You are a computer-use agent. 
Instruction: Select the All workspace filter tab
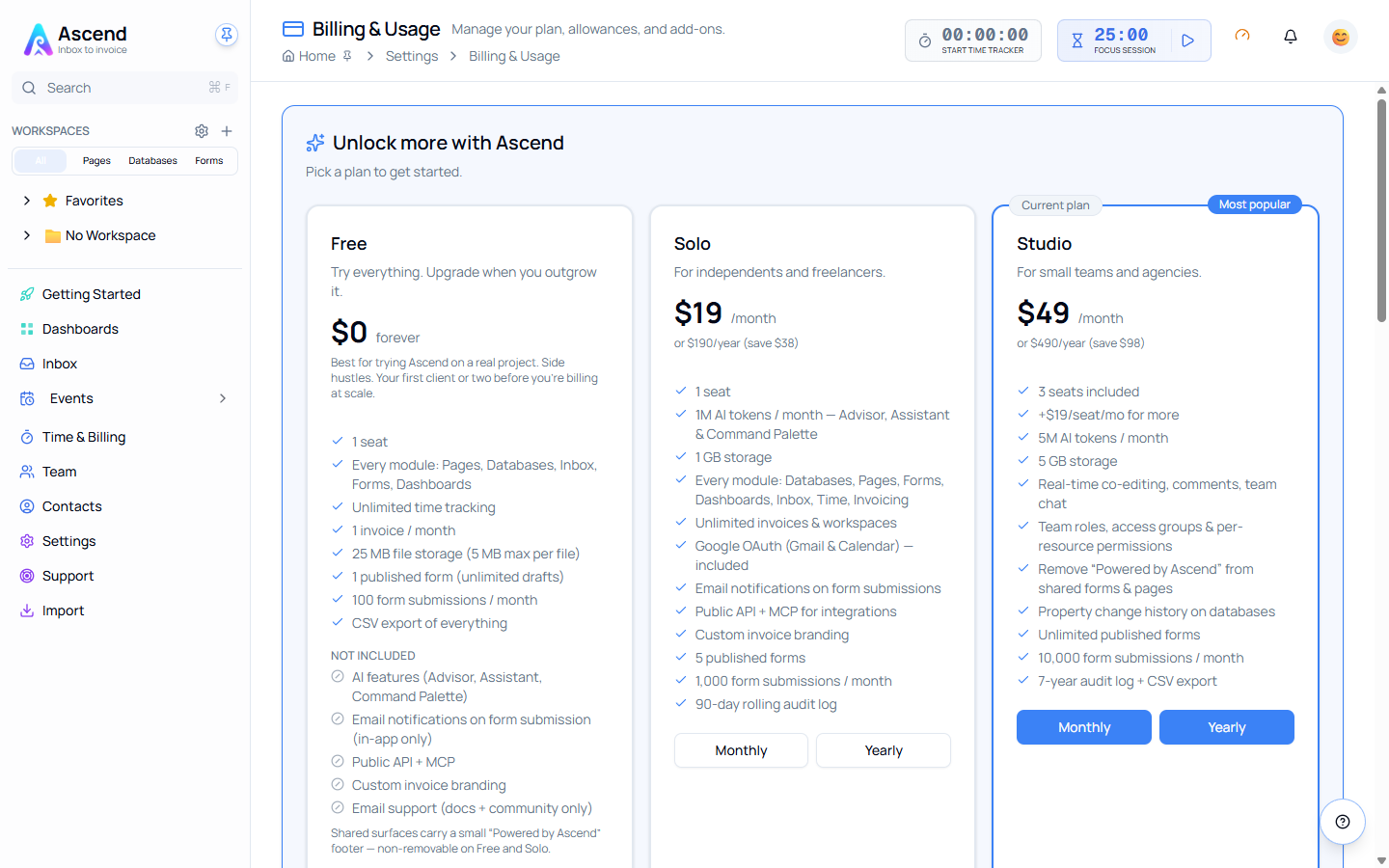tap(41, 161)
